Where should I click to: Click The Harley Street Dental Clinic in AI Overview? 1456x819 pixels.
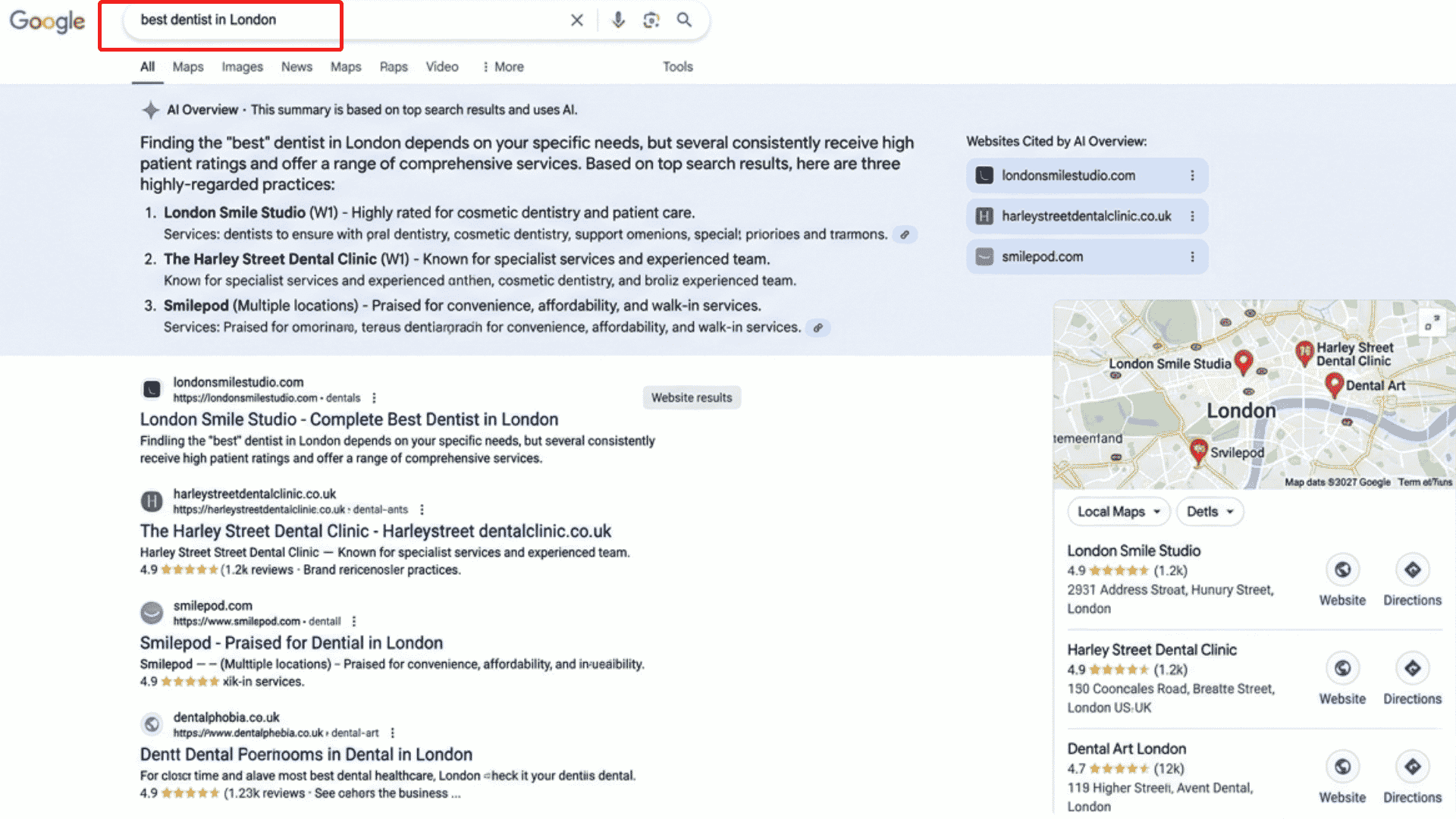270,259
